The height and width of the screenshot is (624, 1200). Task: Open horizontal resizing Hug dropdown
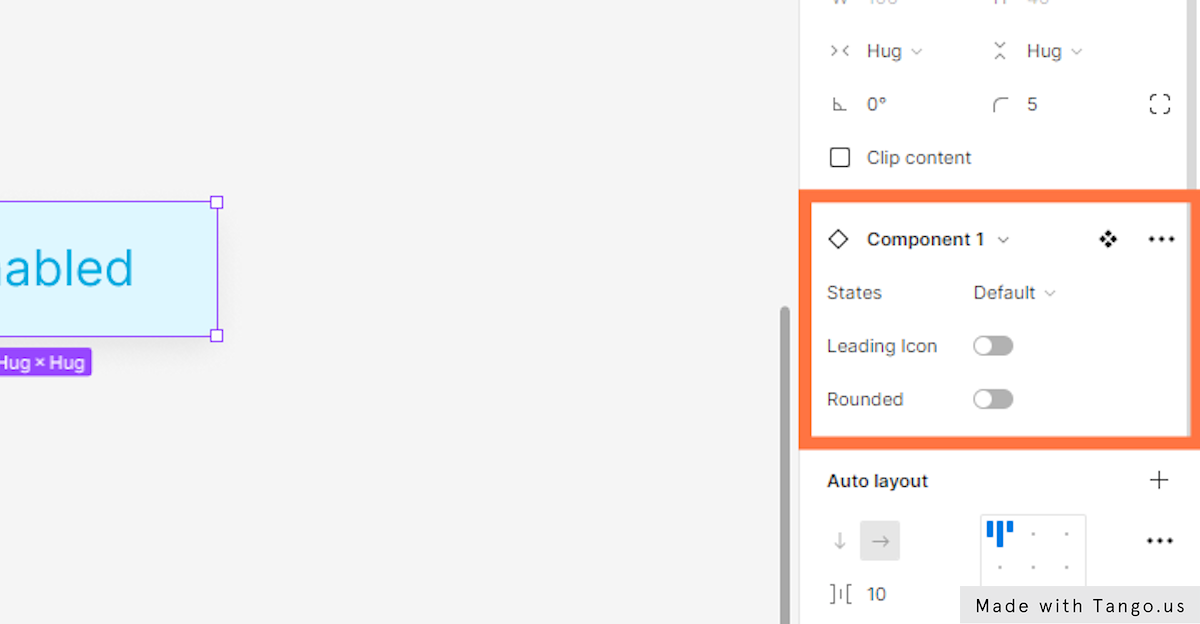pyautogui.click(x=894, y=51)
